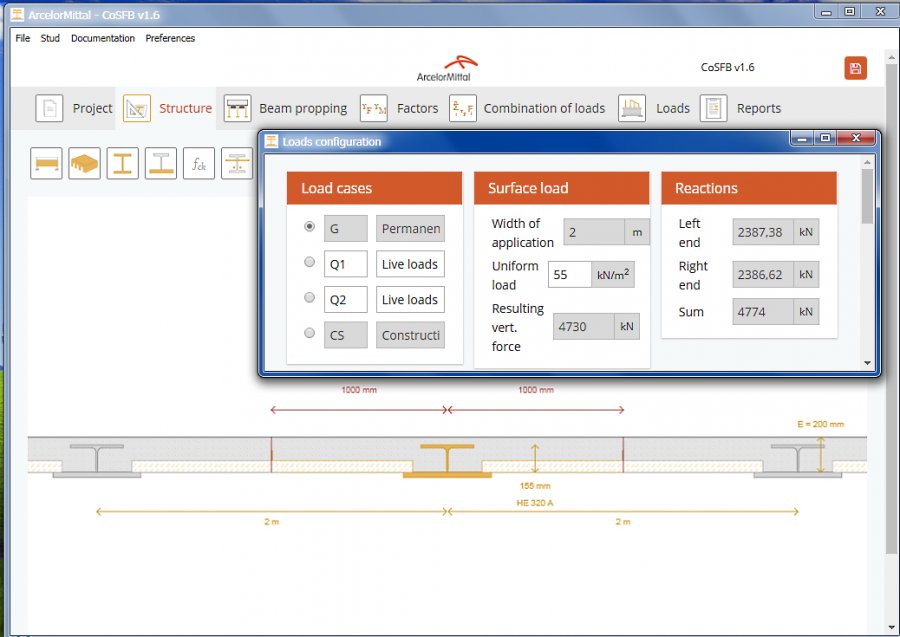Image resolution: width=900 pixels, height=637 pixels.
Task: Click the Loads configuration window icon
Action: [x=271, y=141]
